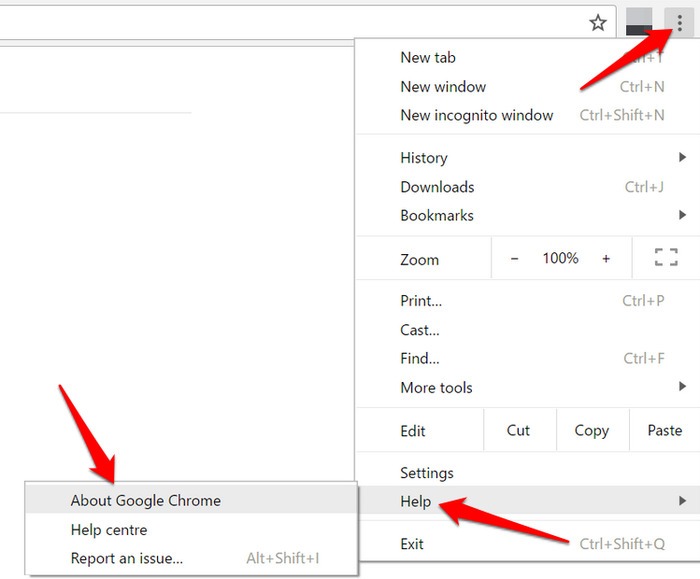Open Settings from the menu
Viewport: 700px width, 579px height.
point(528,473)
